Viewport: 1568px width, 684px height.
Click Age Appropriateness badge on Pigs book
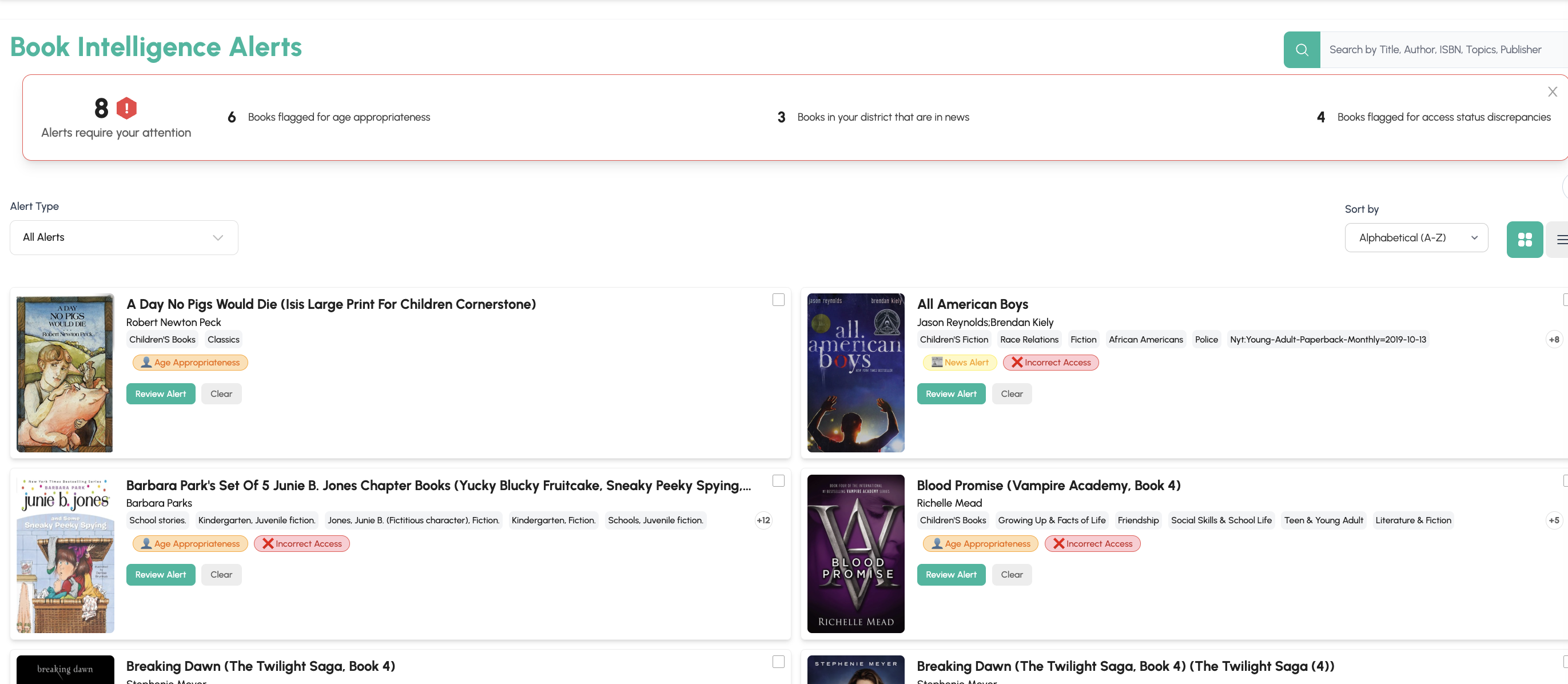tap(190, 363)
